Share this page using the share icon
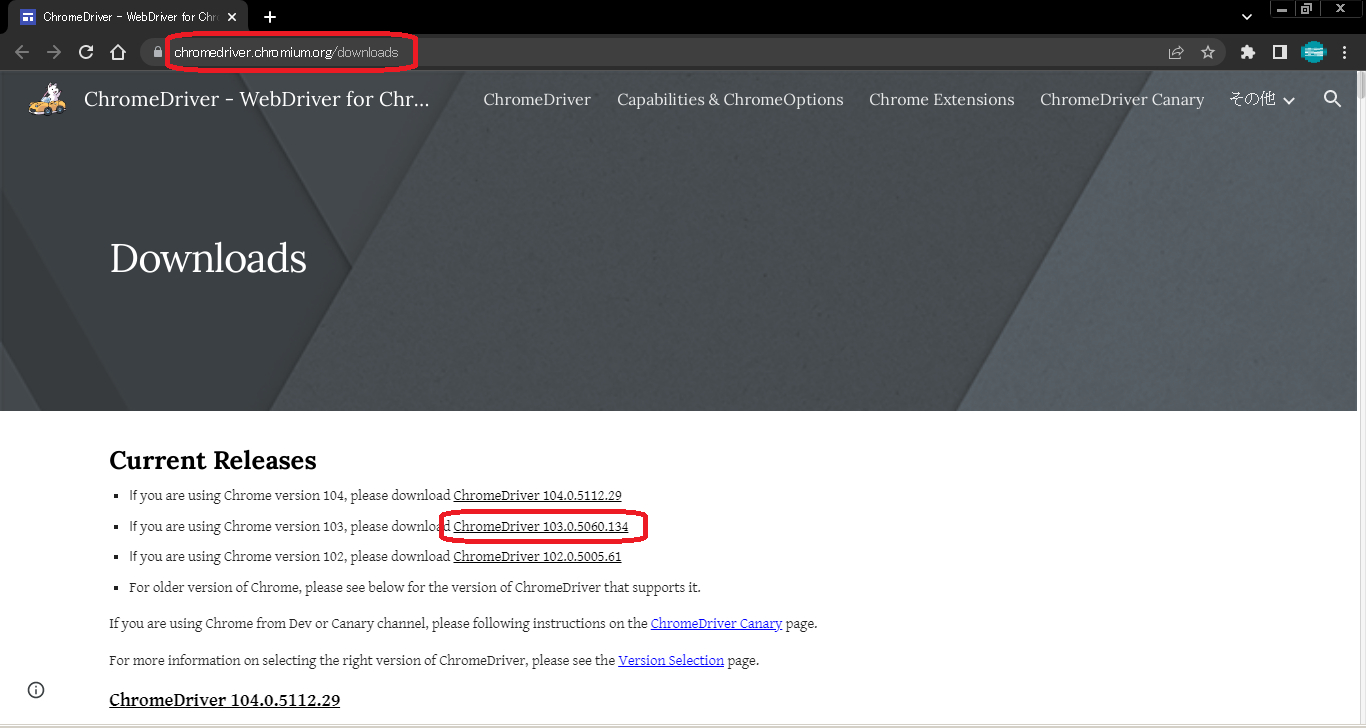Screen dimensions: 1366x728 [x=1176, y=53]
